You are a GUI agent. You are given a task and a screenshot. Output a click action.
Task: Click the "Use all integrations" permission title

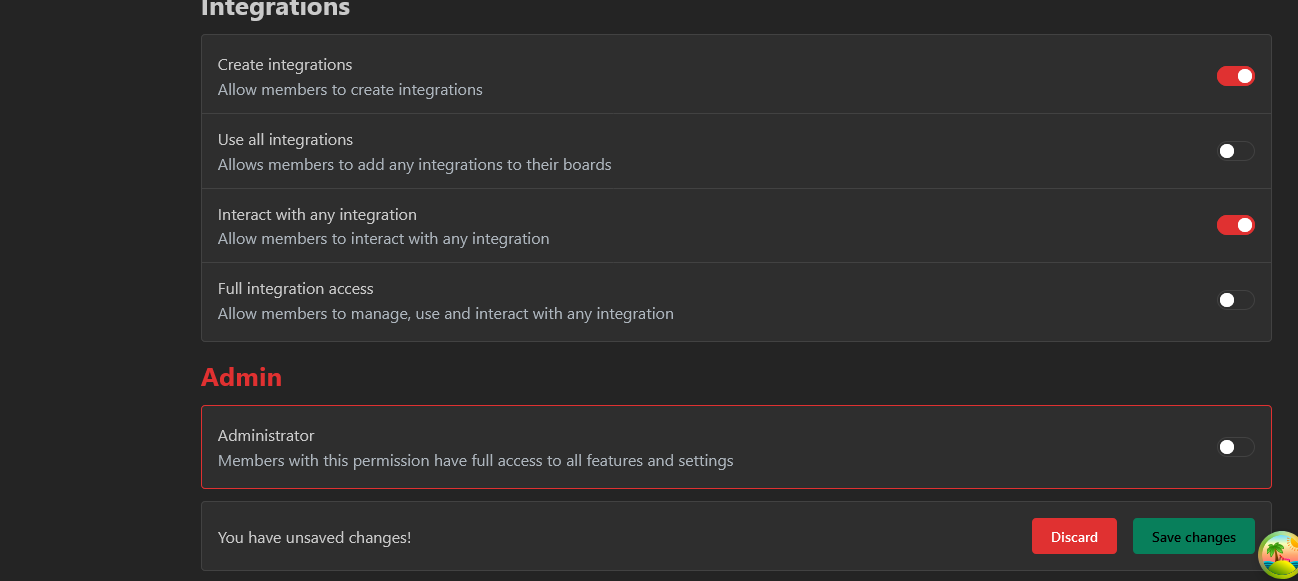click(x=285, y=140)
